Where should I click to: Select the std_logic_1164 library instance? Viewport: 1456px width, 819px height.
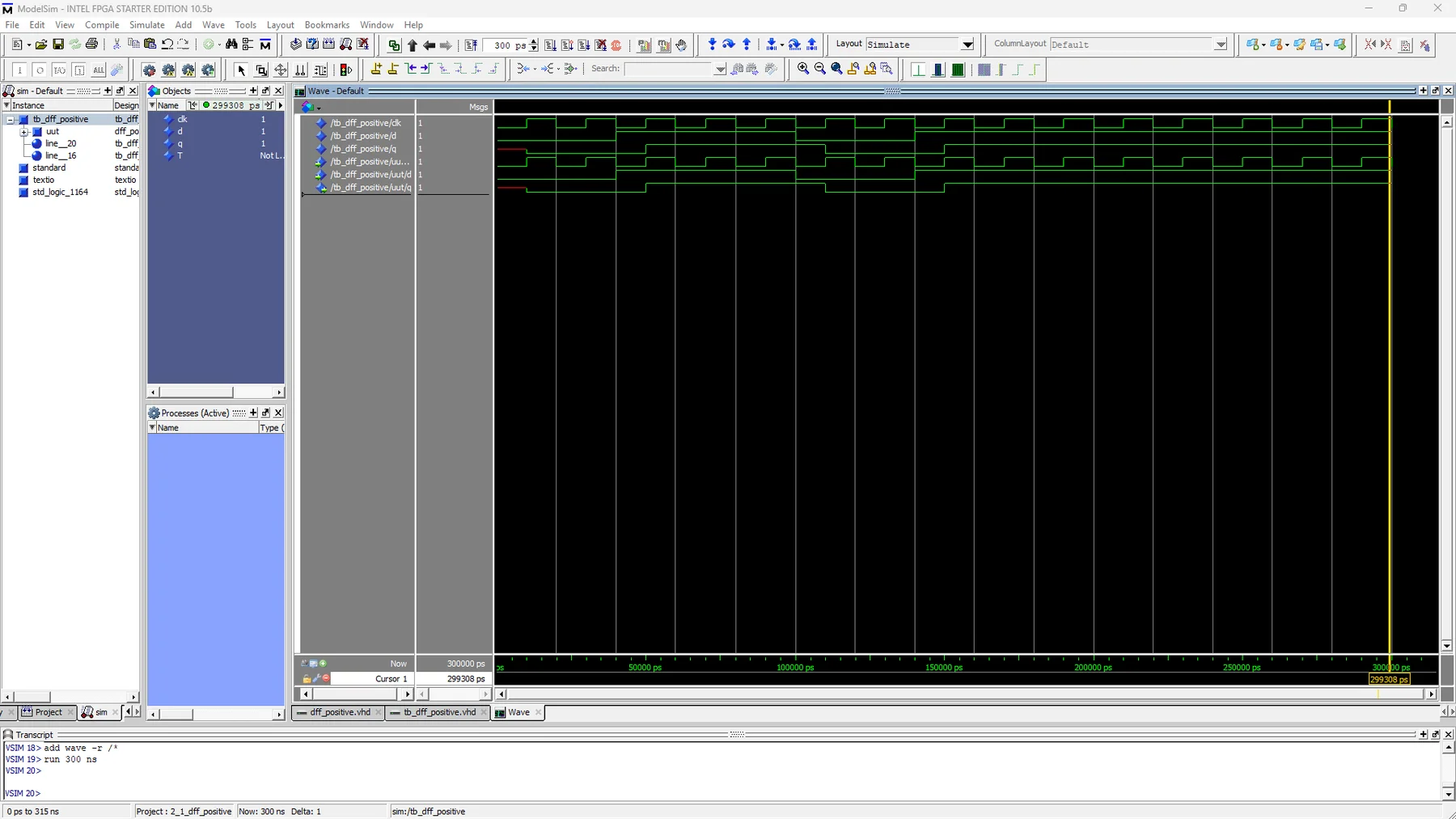[x=60, y=192]
